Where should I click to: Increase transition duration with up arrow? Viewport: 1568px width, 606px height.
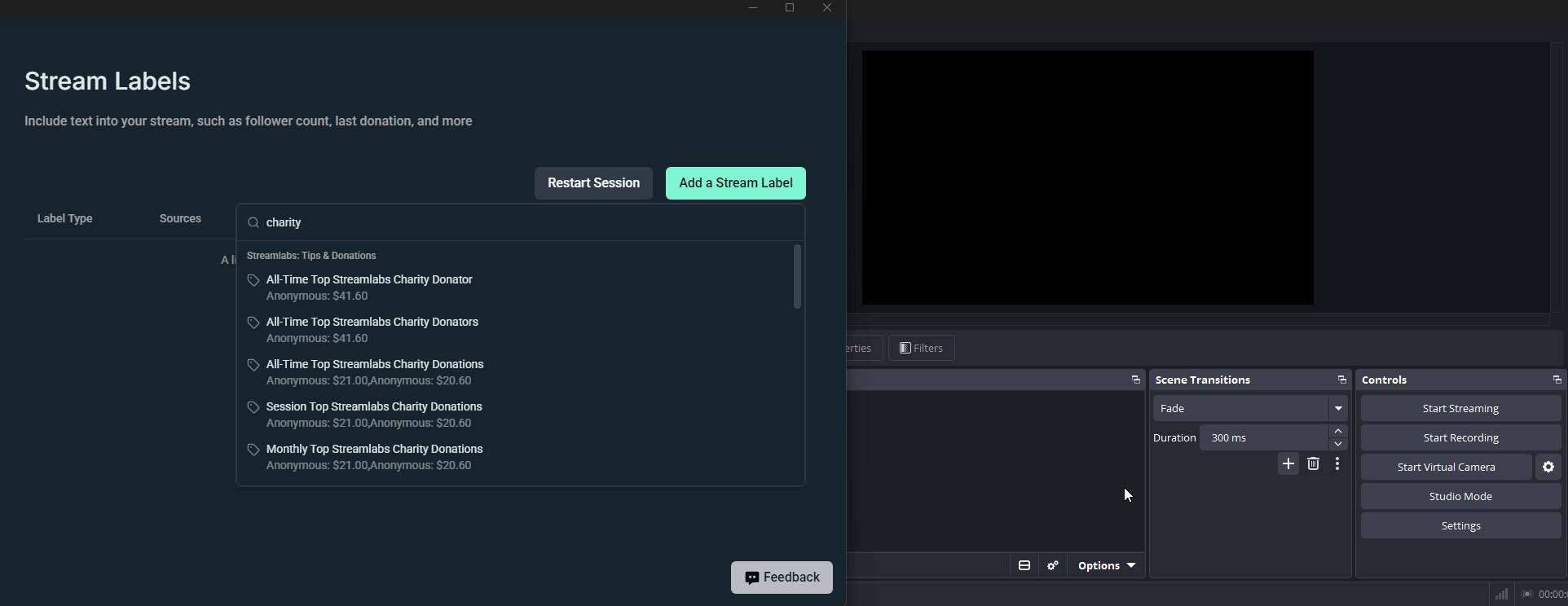click(1338, 431)
